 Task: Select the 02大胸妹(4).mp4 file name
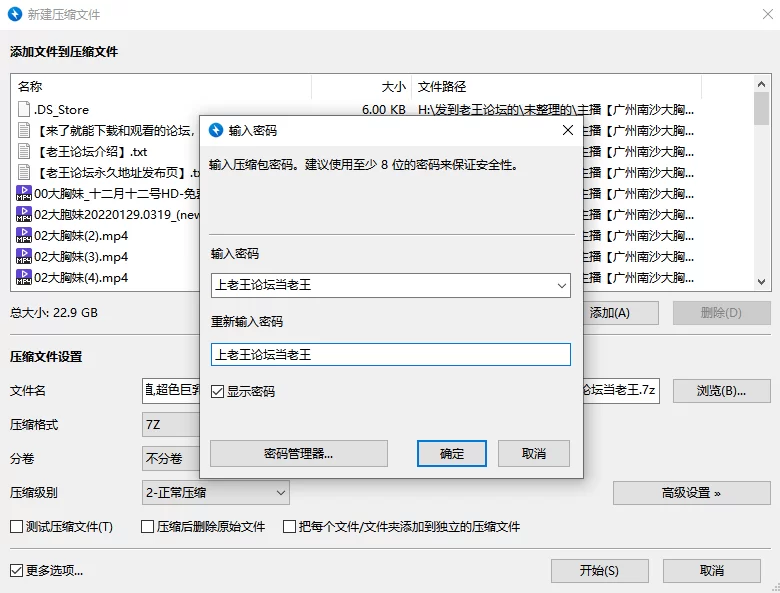(x=81, y=278)
